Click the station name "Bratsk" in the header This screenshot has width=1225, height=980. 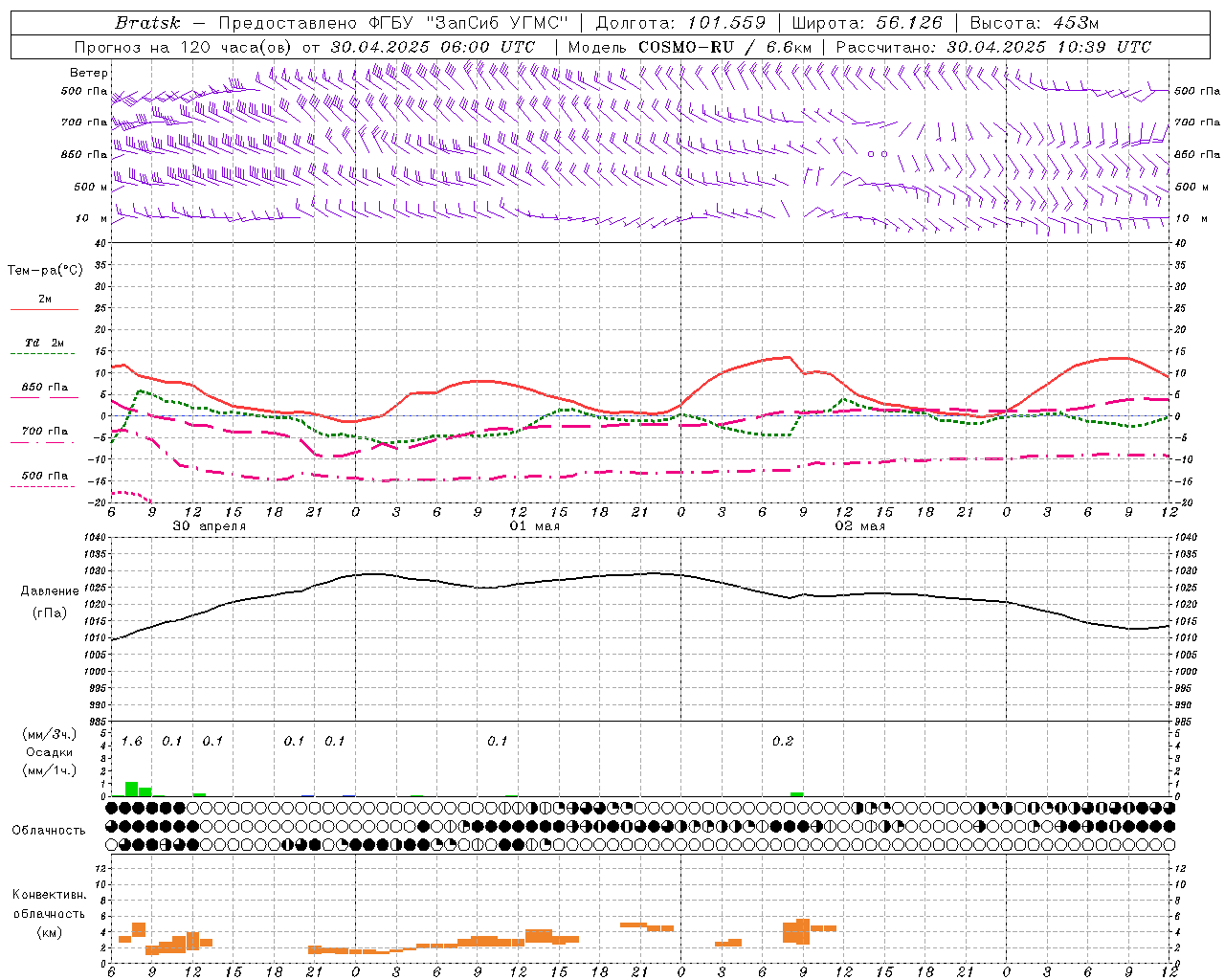(x=147, y=23)
